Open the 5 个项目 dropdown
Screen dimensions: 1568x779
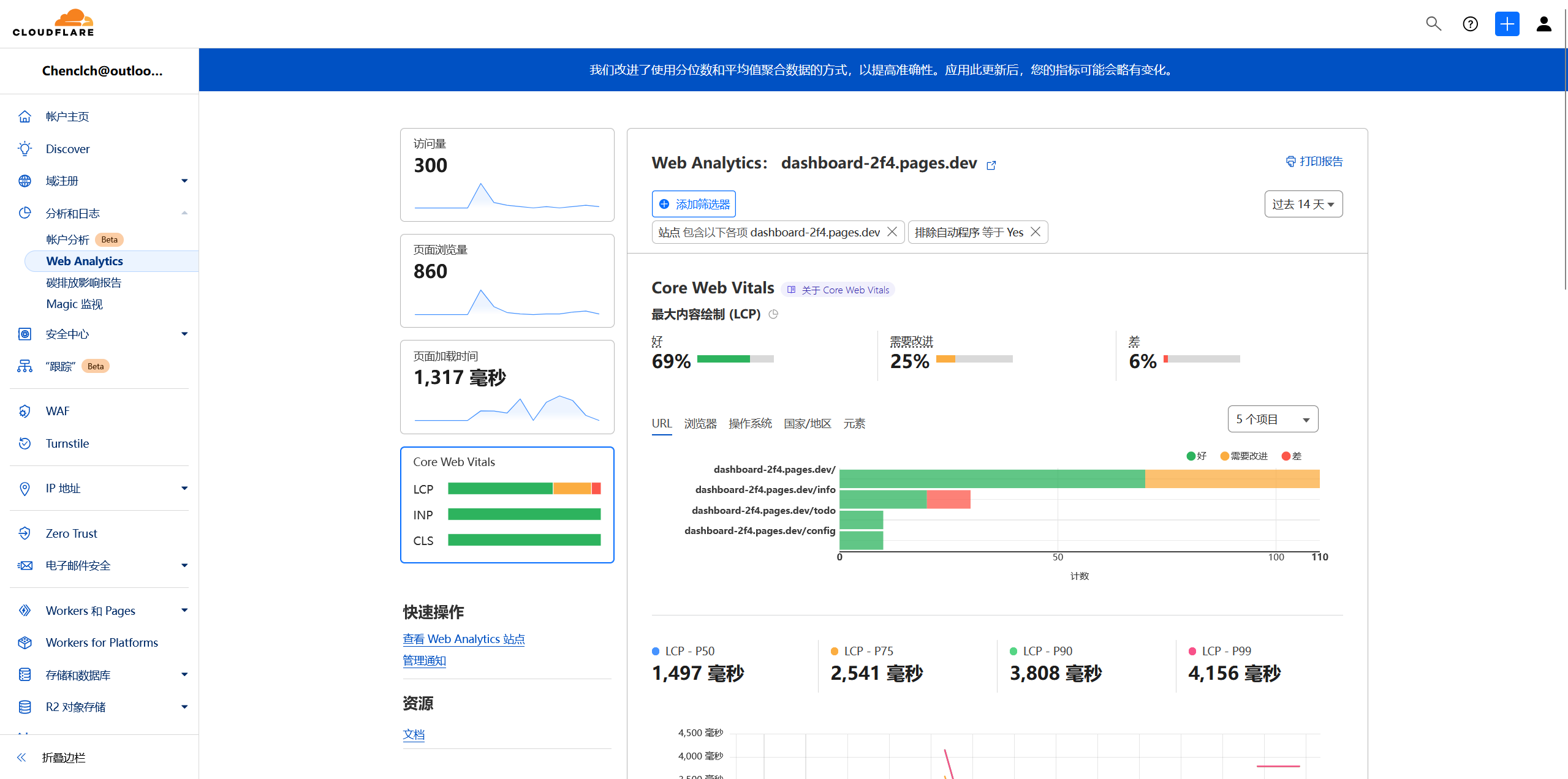1273,419
